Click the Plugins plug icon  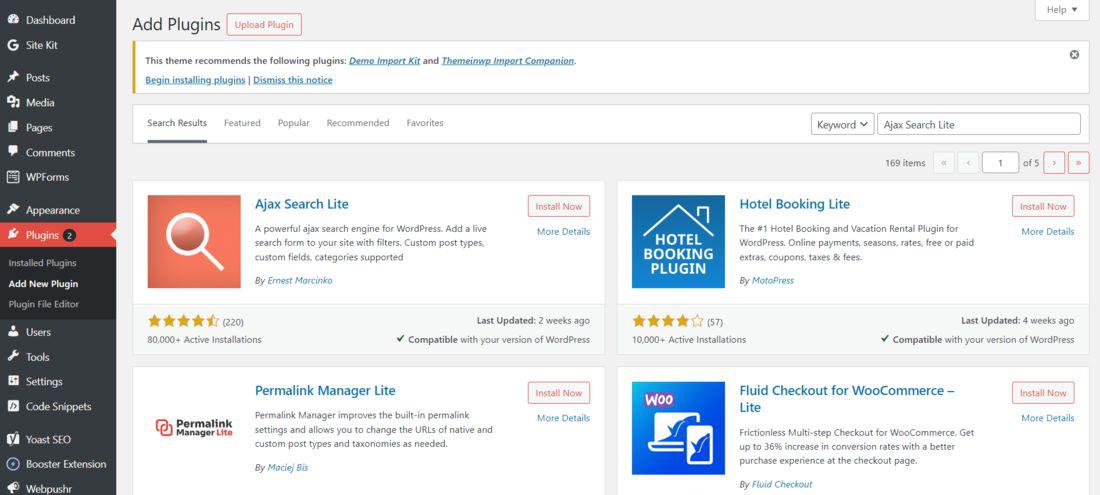[x=13, y=235]
